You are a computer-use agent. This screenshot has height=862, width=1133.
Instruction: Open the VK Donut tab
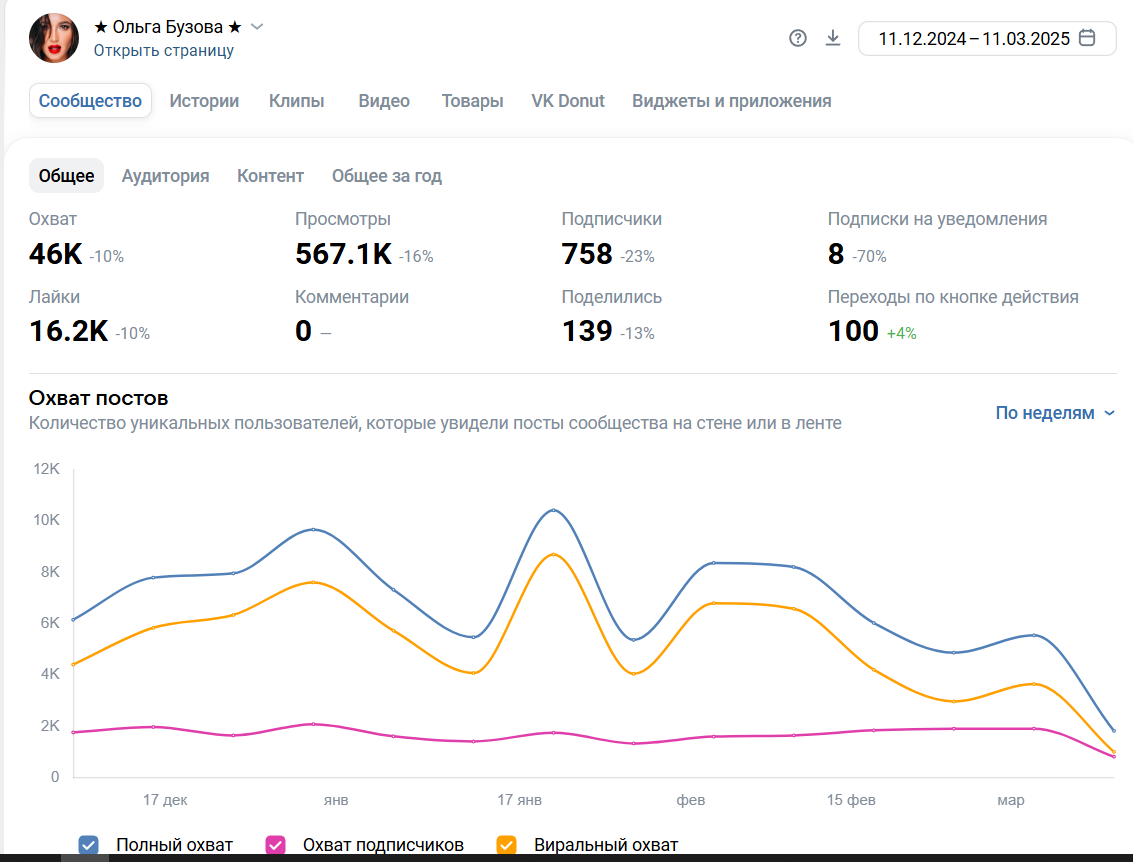point(568,100)
